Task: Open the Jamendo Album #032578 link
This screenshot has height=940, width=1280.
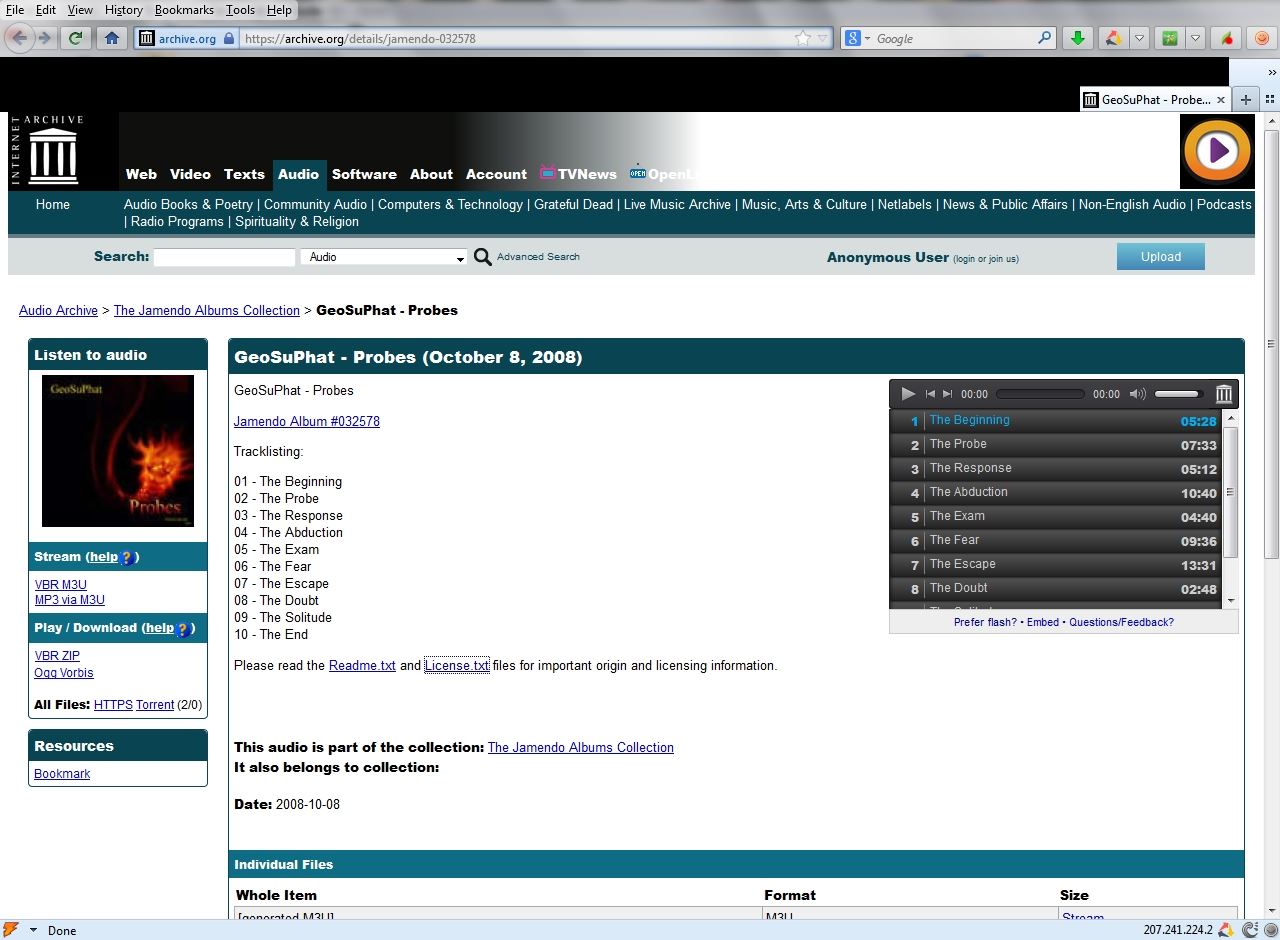Action: [x=307, y=422]
